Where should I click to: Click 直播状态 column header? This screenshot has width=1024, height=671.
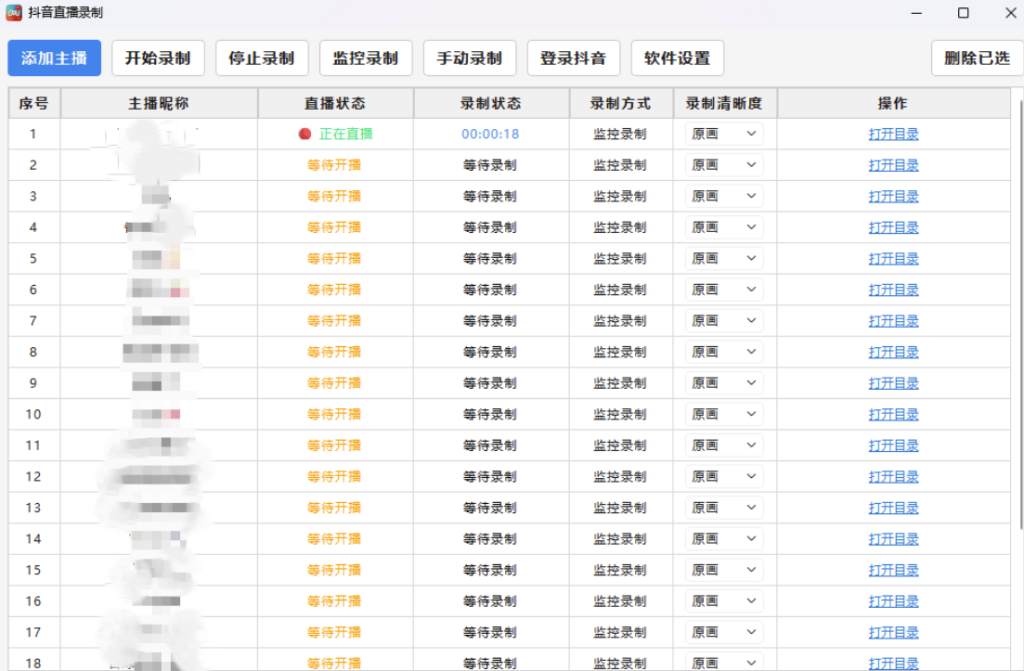335,103
